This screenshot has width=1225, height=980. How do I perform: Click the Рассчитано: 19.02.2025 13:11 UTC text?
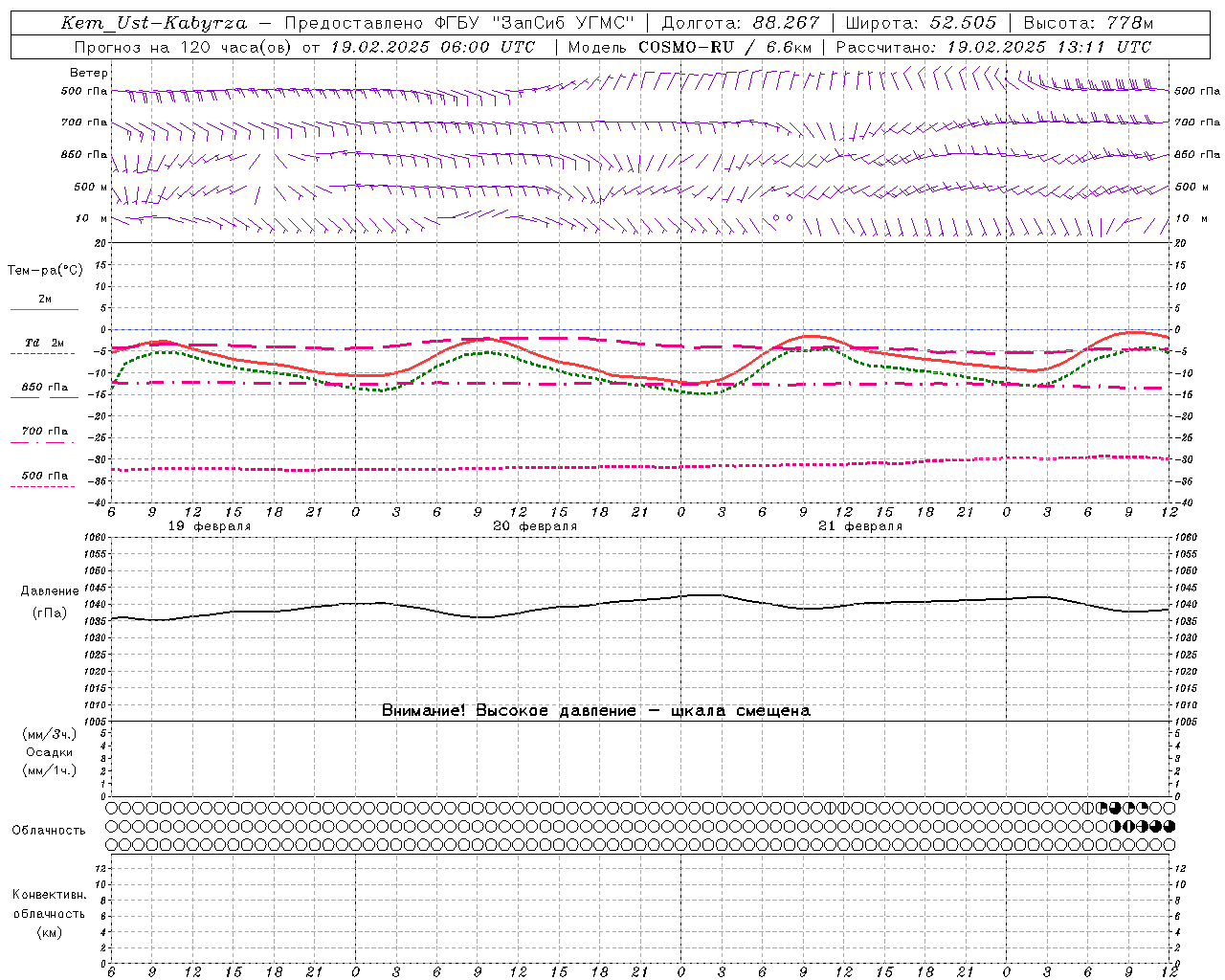(x=993, y=47)
